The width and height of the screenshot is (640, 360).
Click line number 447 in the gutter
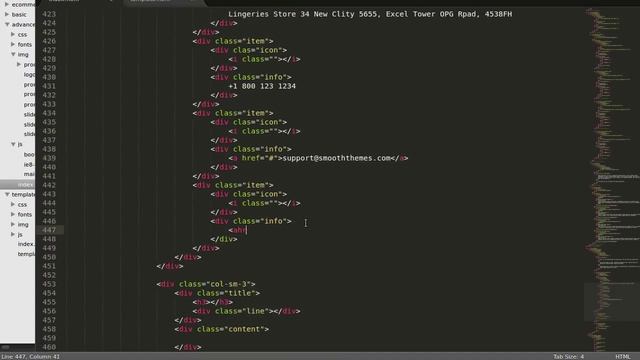click(49, 230)
